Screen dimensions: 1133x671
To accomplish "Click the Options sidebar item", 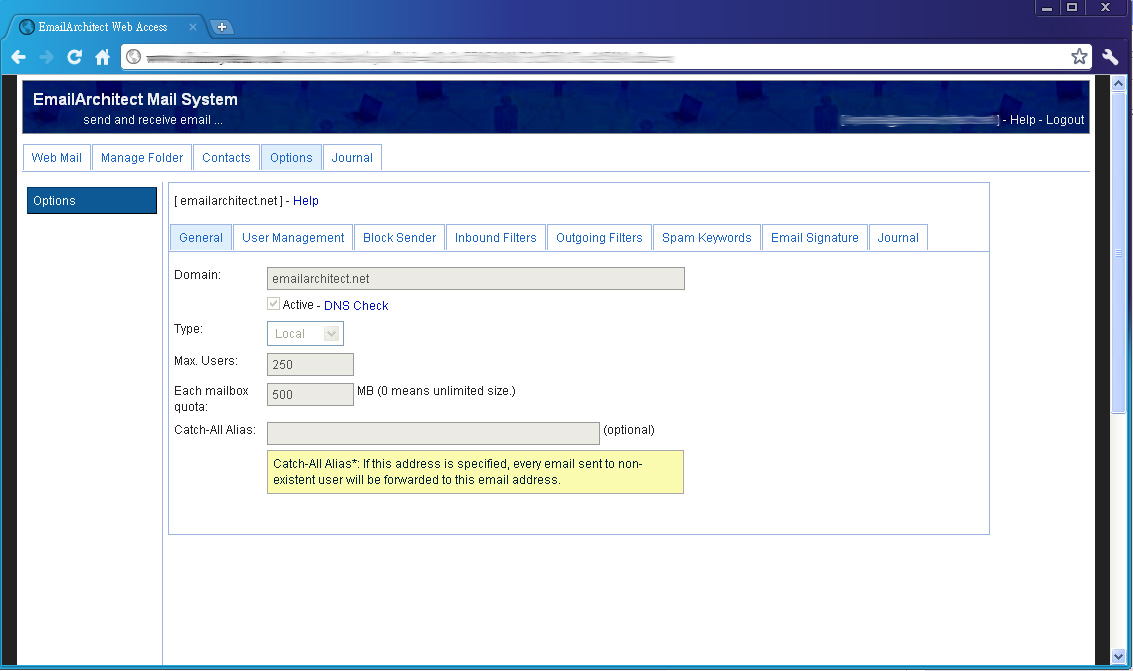I will click(92, 201).
